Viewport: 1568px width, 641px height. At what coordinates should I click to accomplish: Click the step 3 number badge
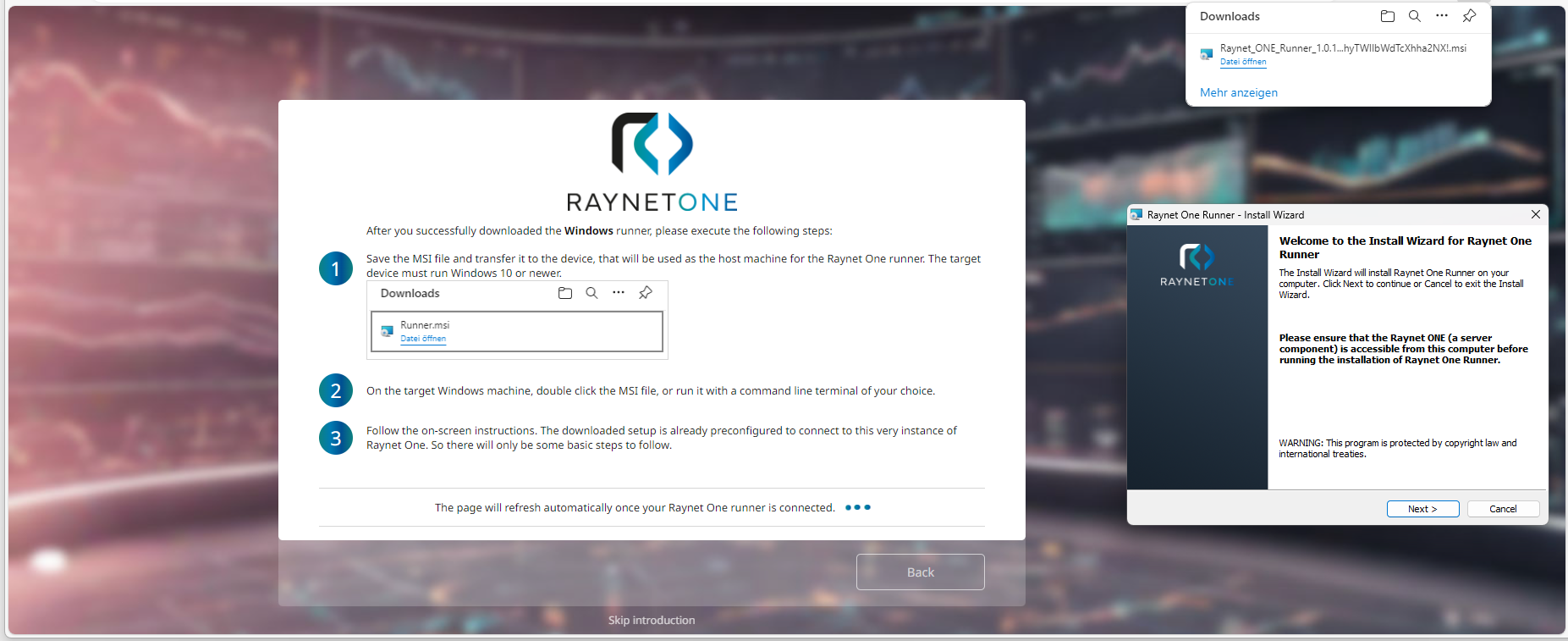coord(336,438)
